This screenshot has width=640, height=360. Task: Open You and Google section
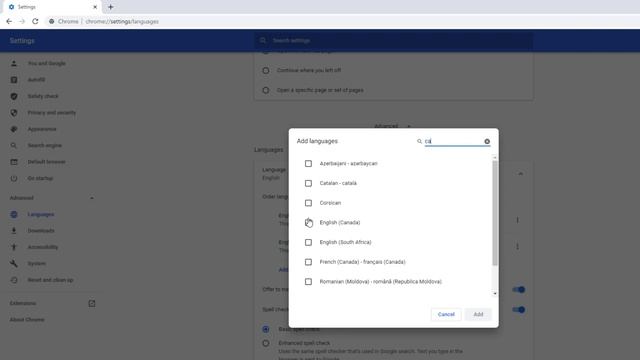pyautogui.click(x=47, y=64)
